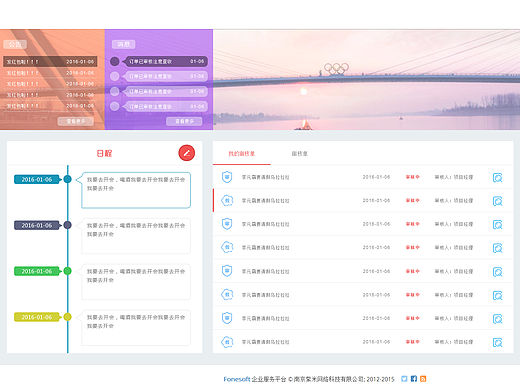520x390 pixels.
Task: Click the dark navy dot on the schedule timeline
Action: (x=68, y=225)
